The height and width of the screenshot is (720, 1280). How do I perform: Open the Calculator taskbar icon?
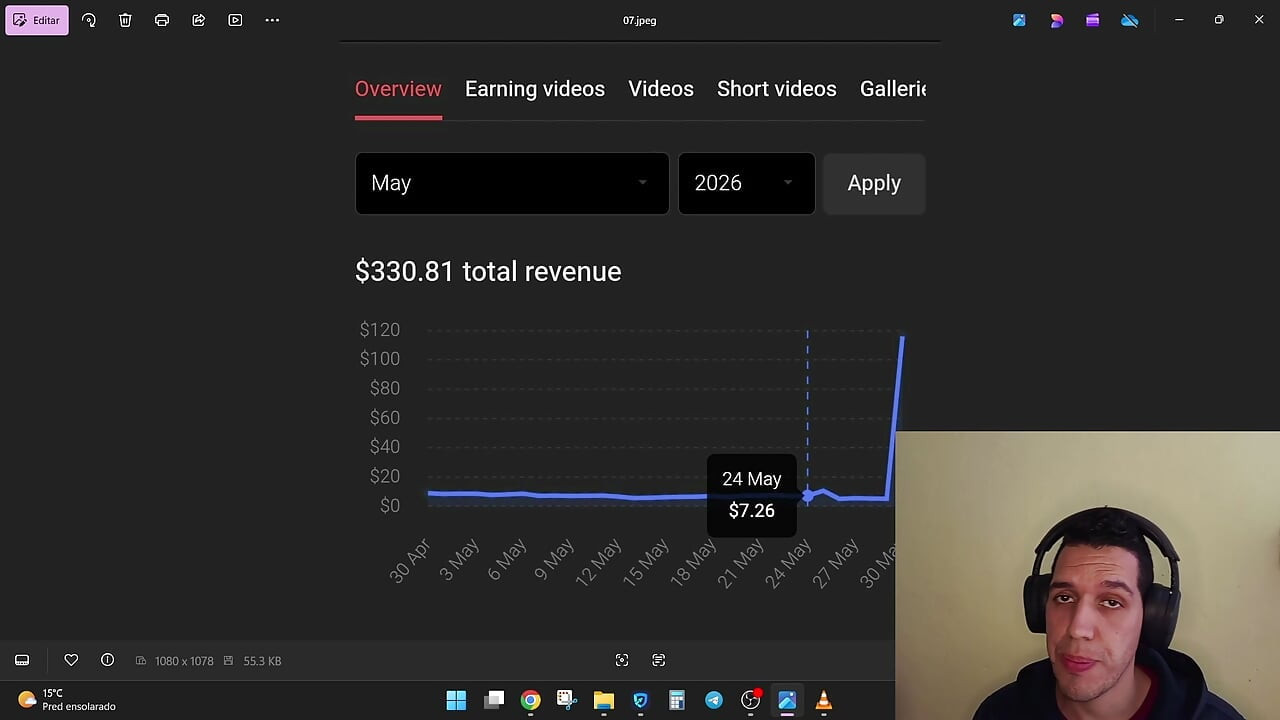677,700
